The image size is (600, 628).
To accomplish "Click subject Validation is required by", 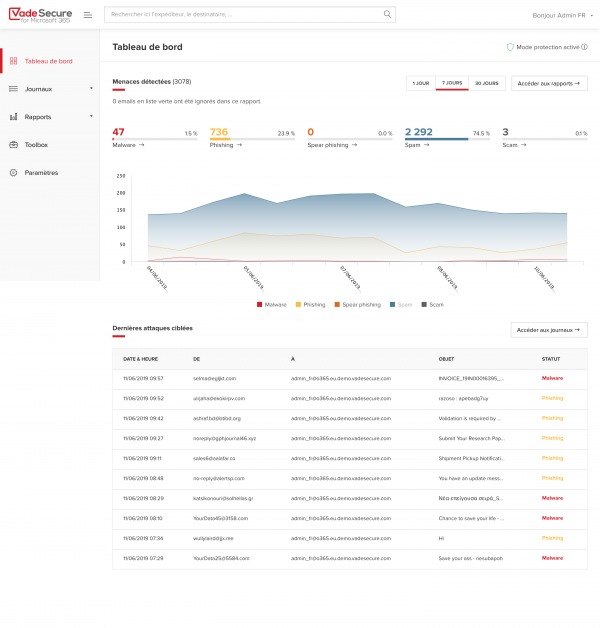I will (x=469, y=419).
